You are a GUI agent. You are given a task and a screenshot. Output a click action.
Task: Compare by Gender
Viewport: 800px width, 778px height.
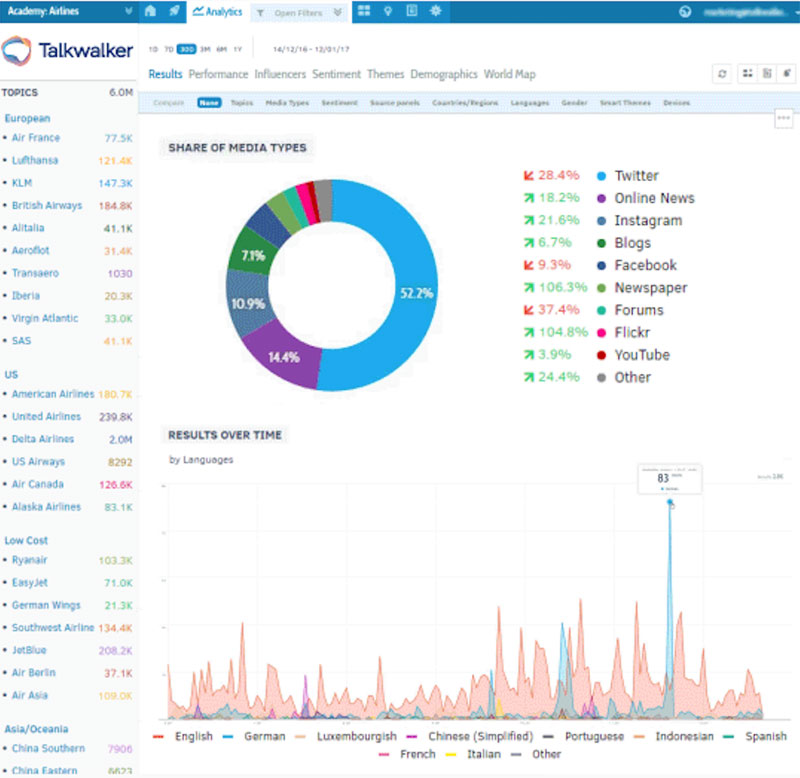point(574,103)
